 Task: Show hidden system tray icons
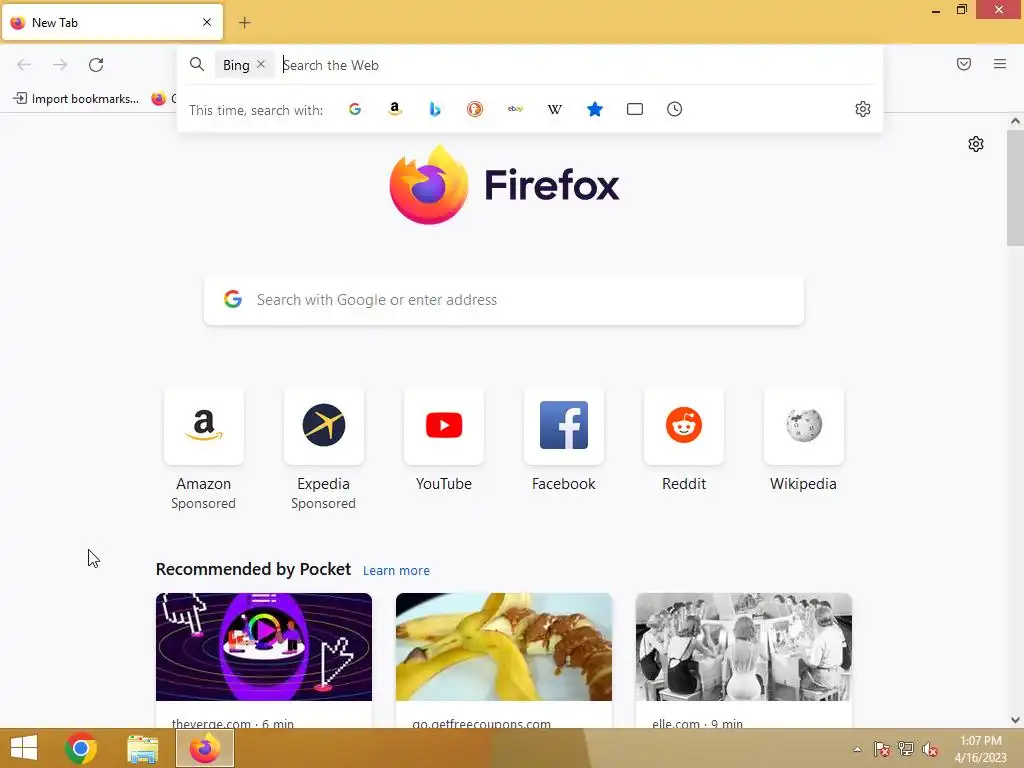857,749
